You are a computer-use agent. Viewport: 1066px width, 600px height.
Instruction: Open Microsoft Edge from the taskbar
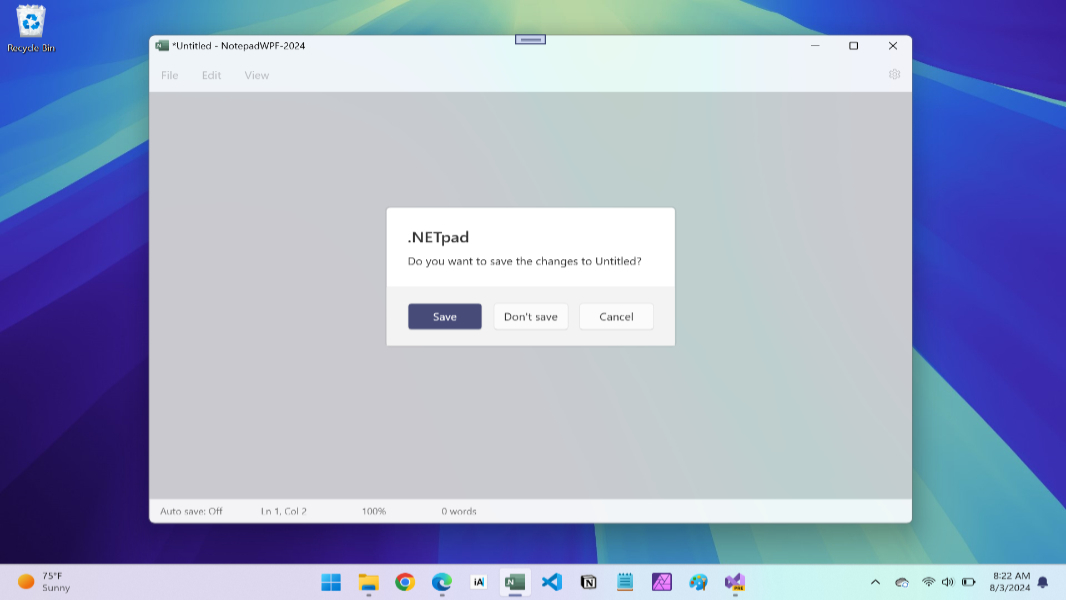[441, 582]
